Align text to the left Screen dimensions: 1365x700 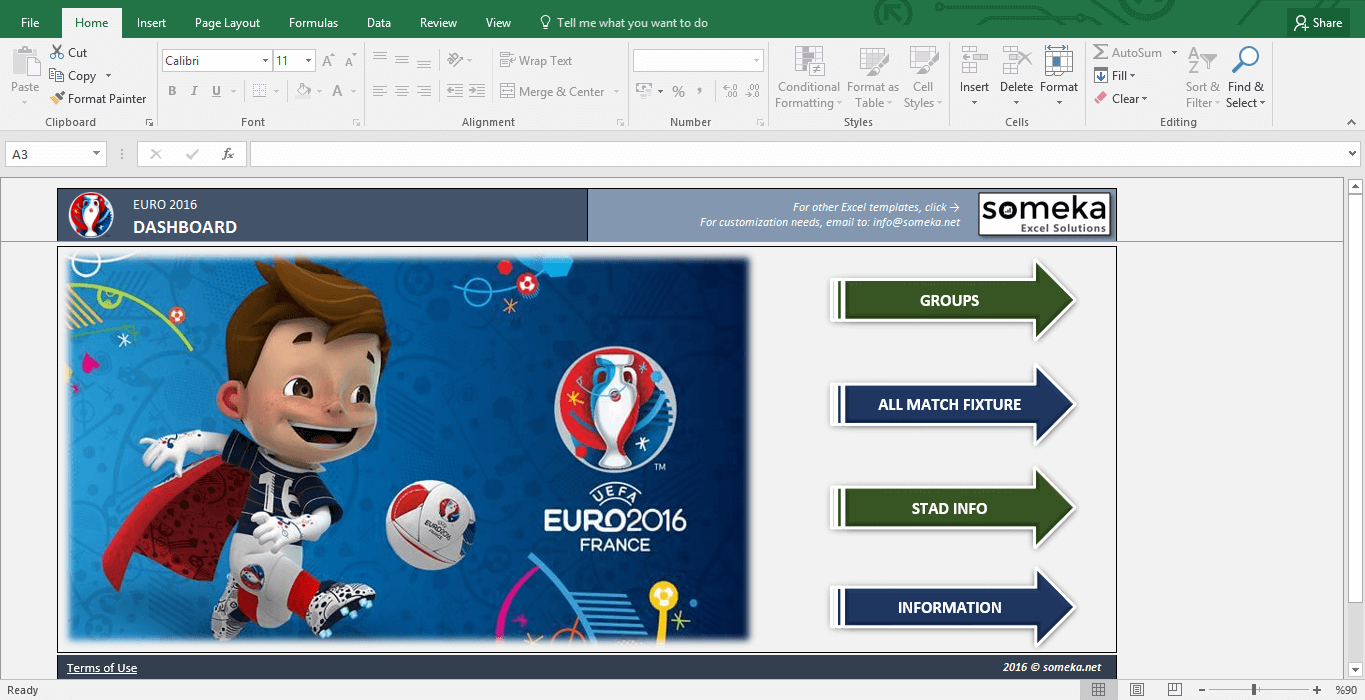pyautogui.click(x=380, y=91)
